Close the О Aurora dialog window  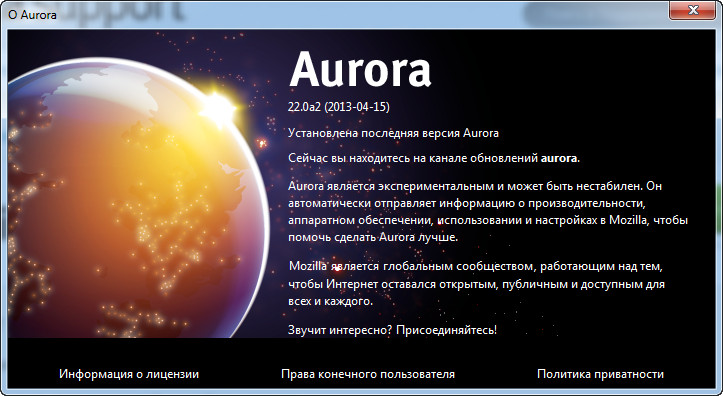tap(693, 10)
